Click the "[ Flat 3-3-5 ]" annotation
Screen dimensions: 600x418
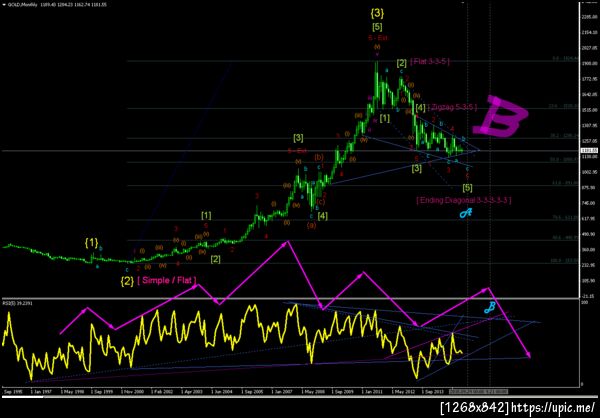[x=430, y=61]
